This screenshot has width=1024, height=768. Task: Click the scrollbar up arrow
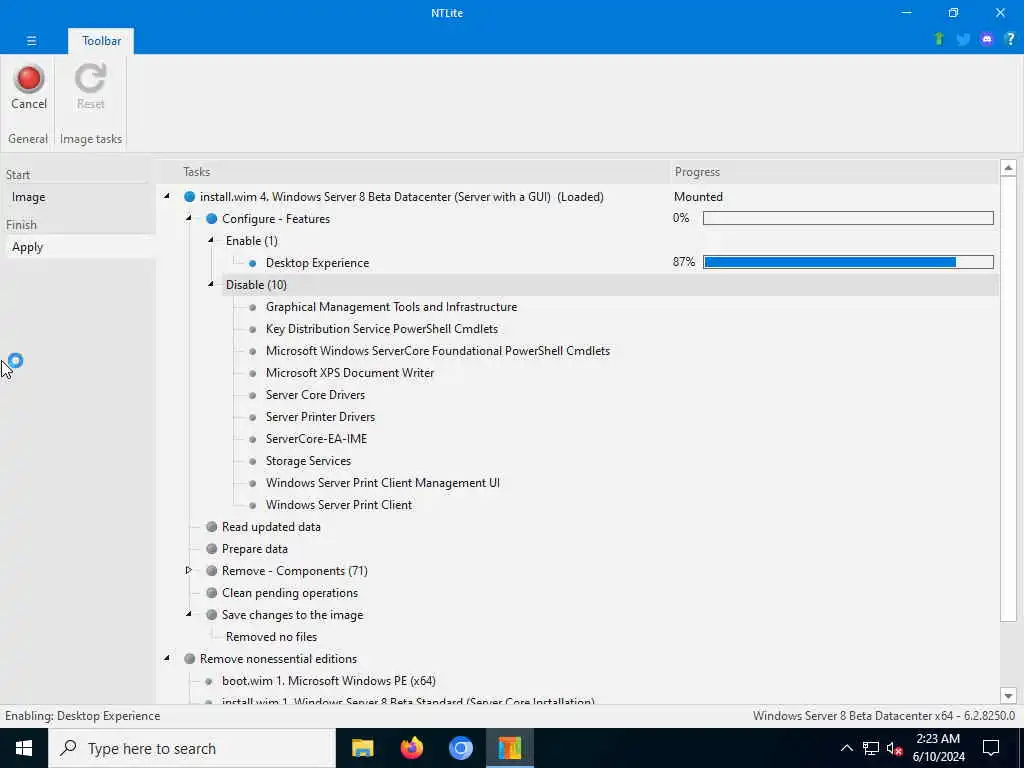point(1008,168)
